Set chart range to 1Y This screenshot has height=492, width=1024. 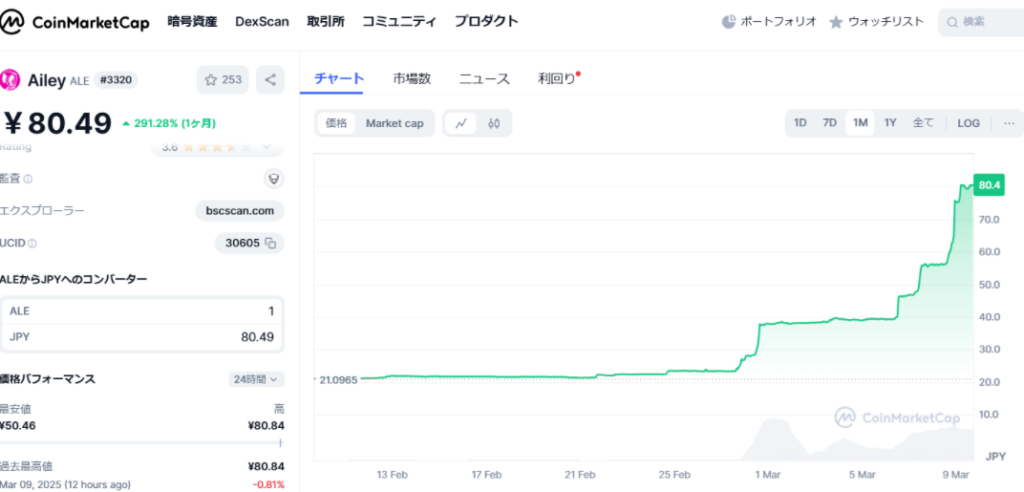(890, 123)
